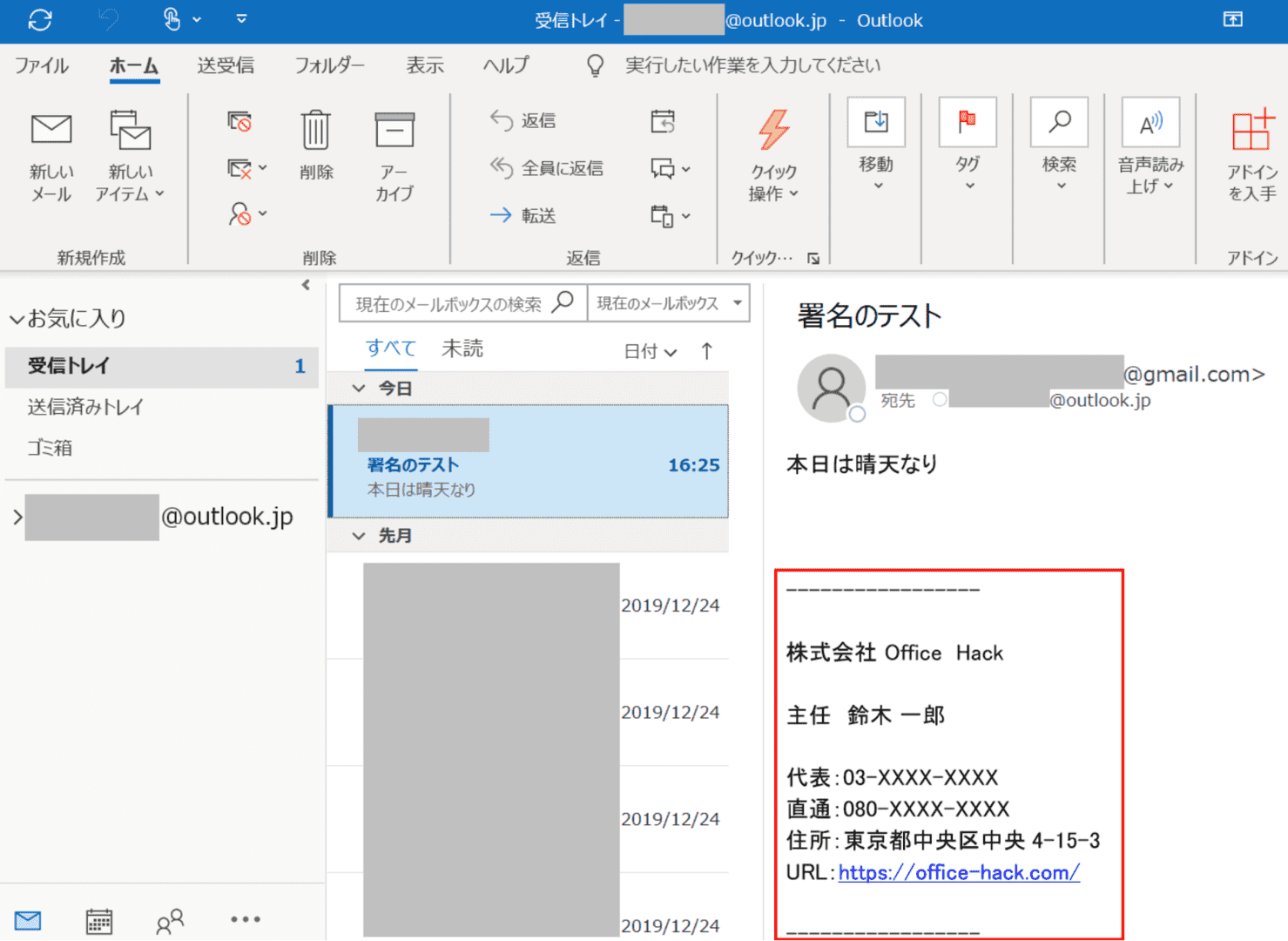The height and width of the screenshot is (941, 1288).
Task: Click 全員に返信 button
Action: [x=547, y=168]
